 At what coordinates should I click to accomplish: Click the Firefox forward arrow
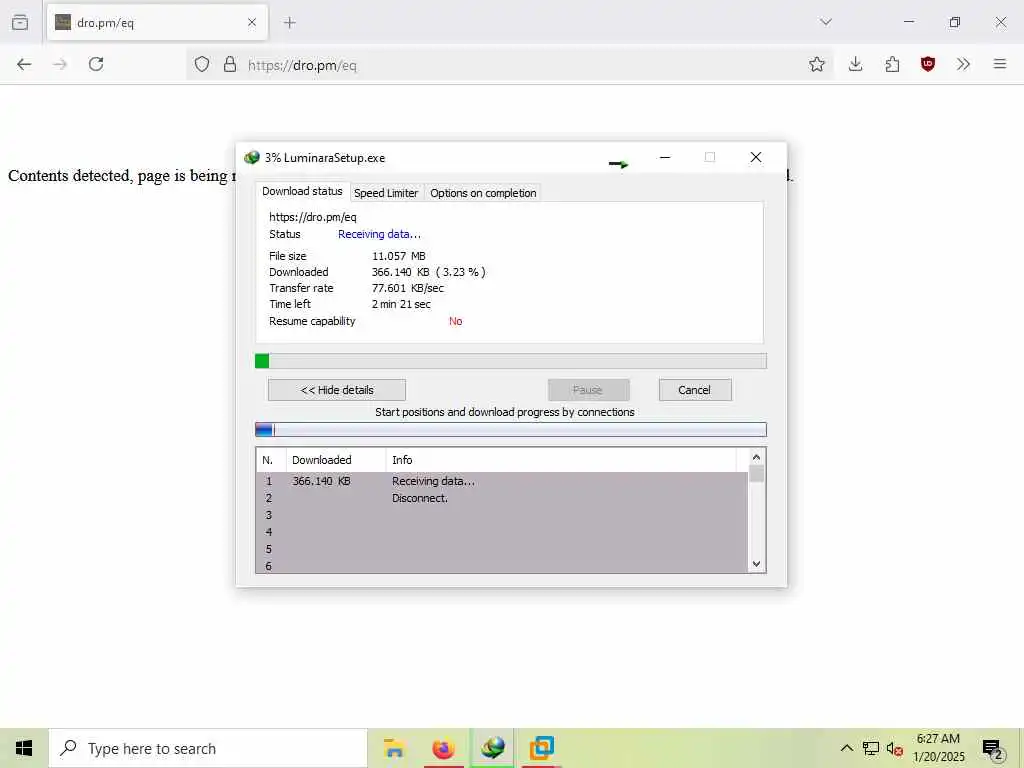pos(60,64)
